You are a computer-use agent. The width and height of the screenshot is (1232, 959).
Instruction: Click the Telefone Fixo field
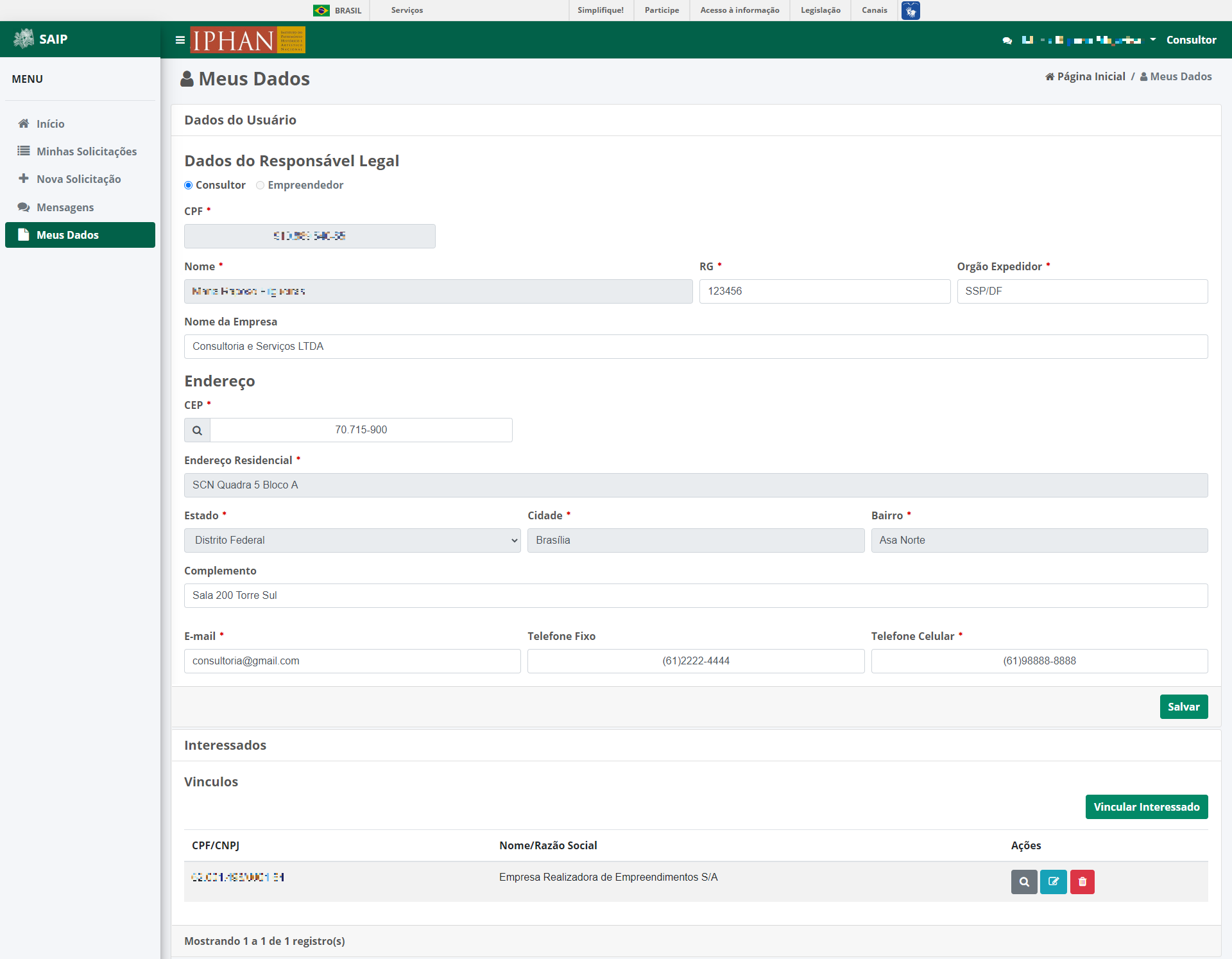click(696, 661)
